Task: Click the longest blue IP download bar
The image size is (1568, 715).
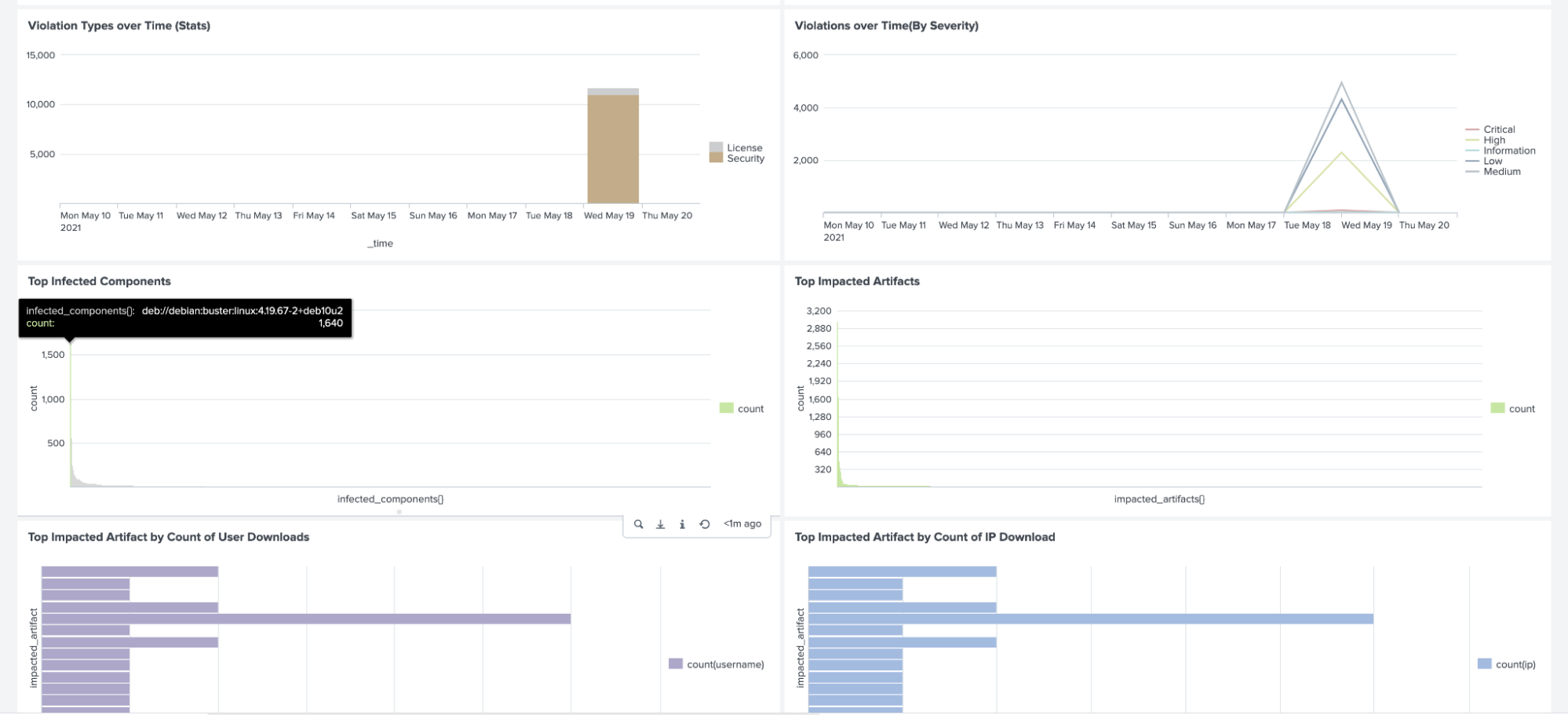Action: click(1090, 619)
